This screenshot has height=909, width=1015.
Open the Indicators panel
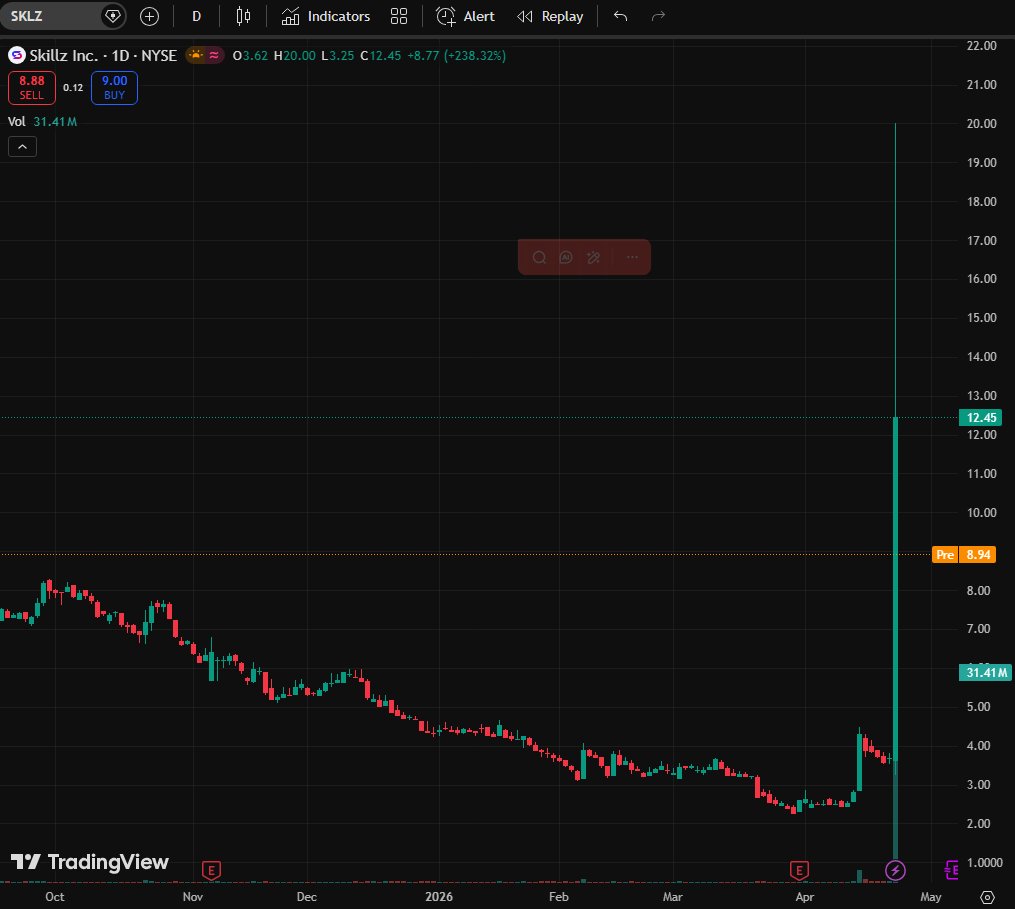click(325, 16)
